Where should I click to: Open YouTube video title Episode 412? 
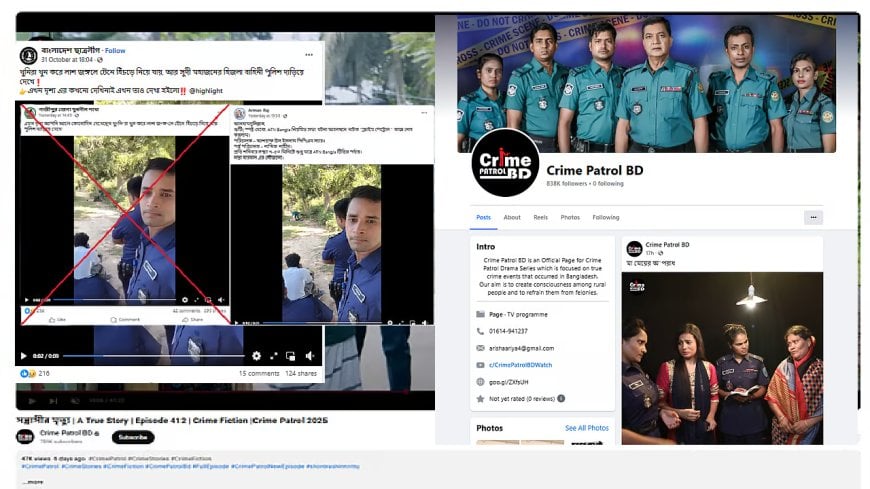172,420
